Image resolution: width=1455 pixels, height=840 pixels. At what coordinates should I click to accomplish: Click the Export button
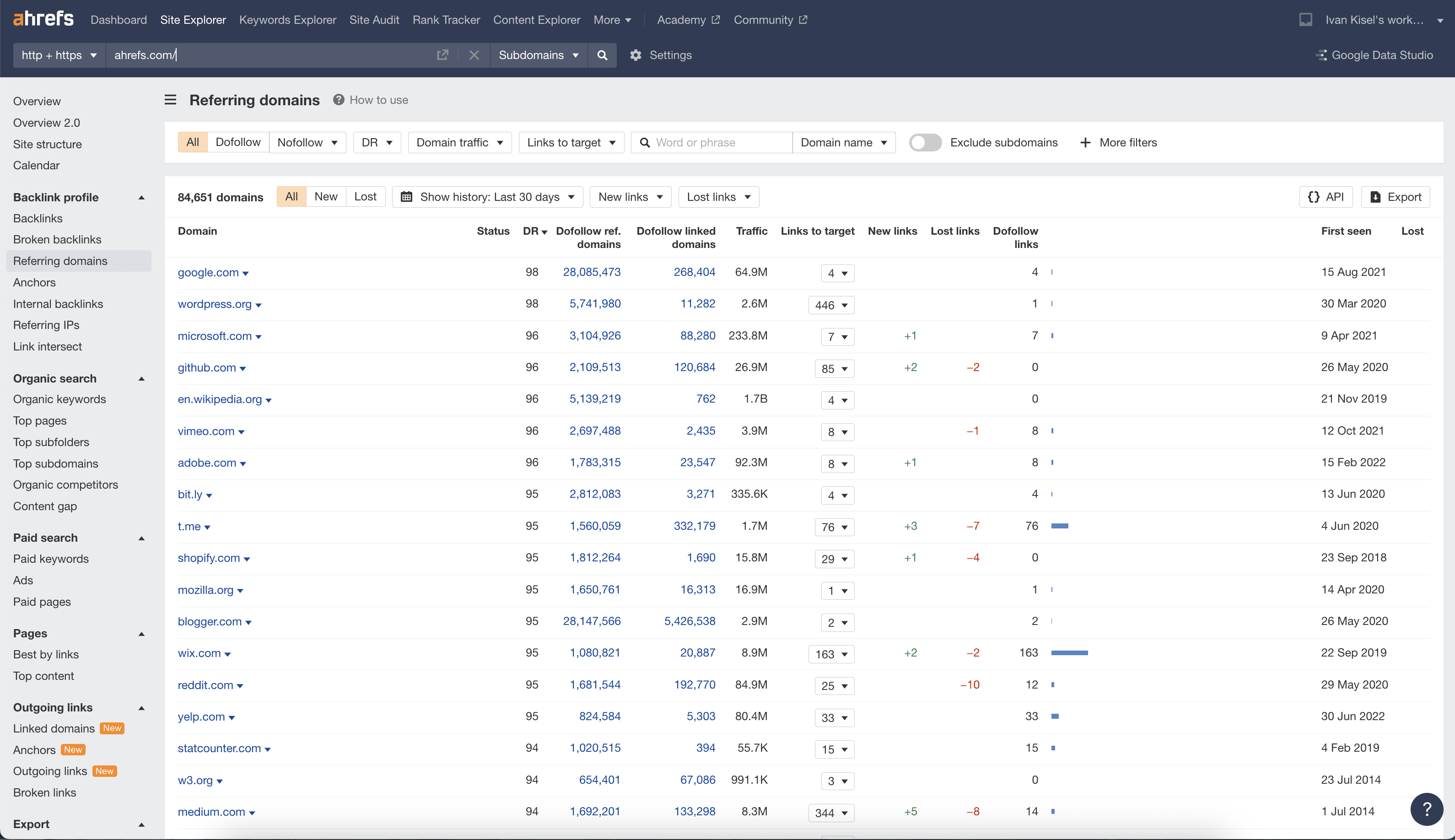pos(1395,197)
